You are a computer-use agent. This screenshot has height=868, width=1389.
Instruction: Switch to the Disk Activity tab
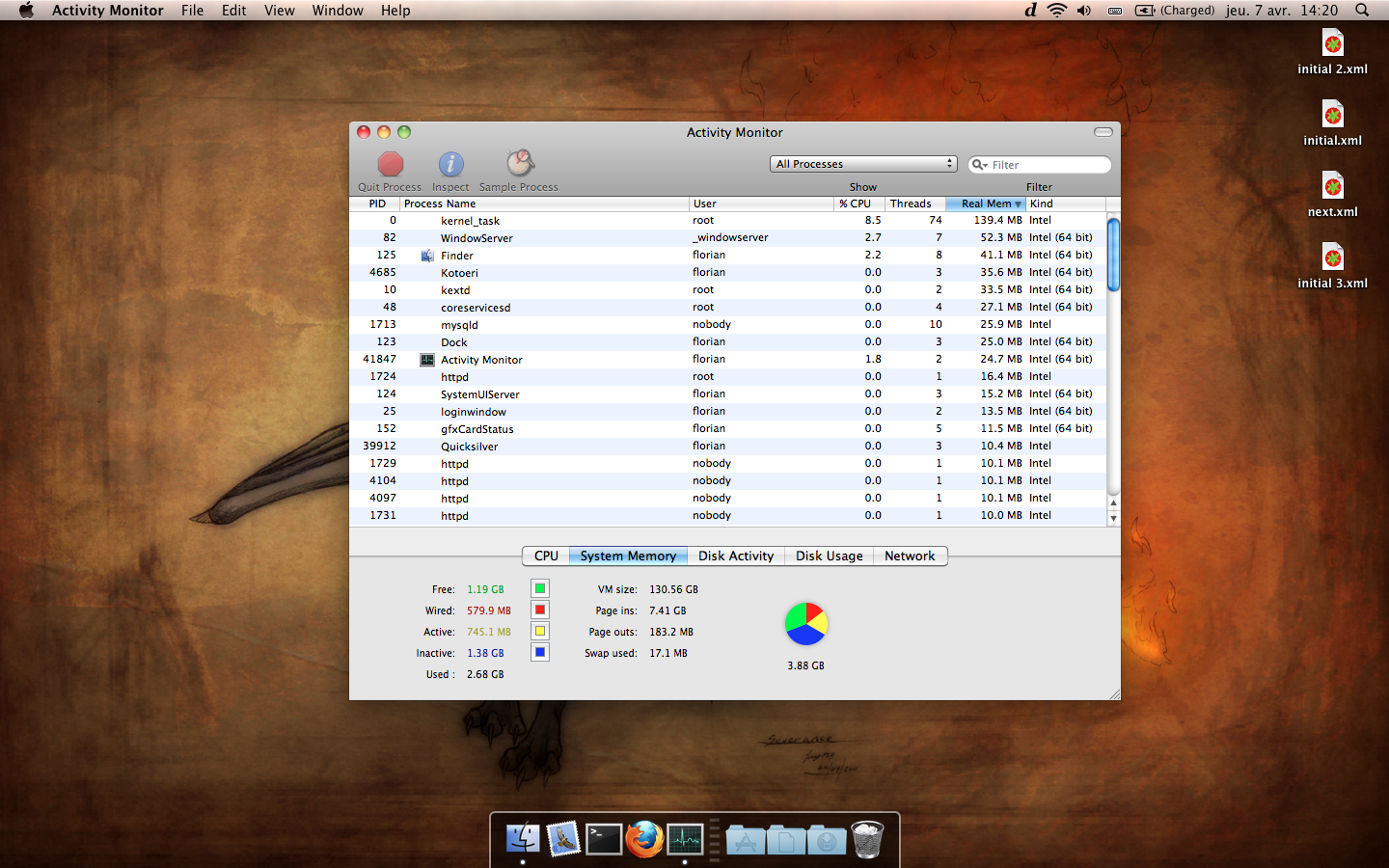pyautogui.click(x=735, y=556)
